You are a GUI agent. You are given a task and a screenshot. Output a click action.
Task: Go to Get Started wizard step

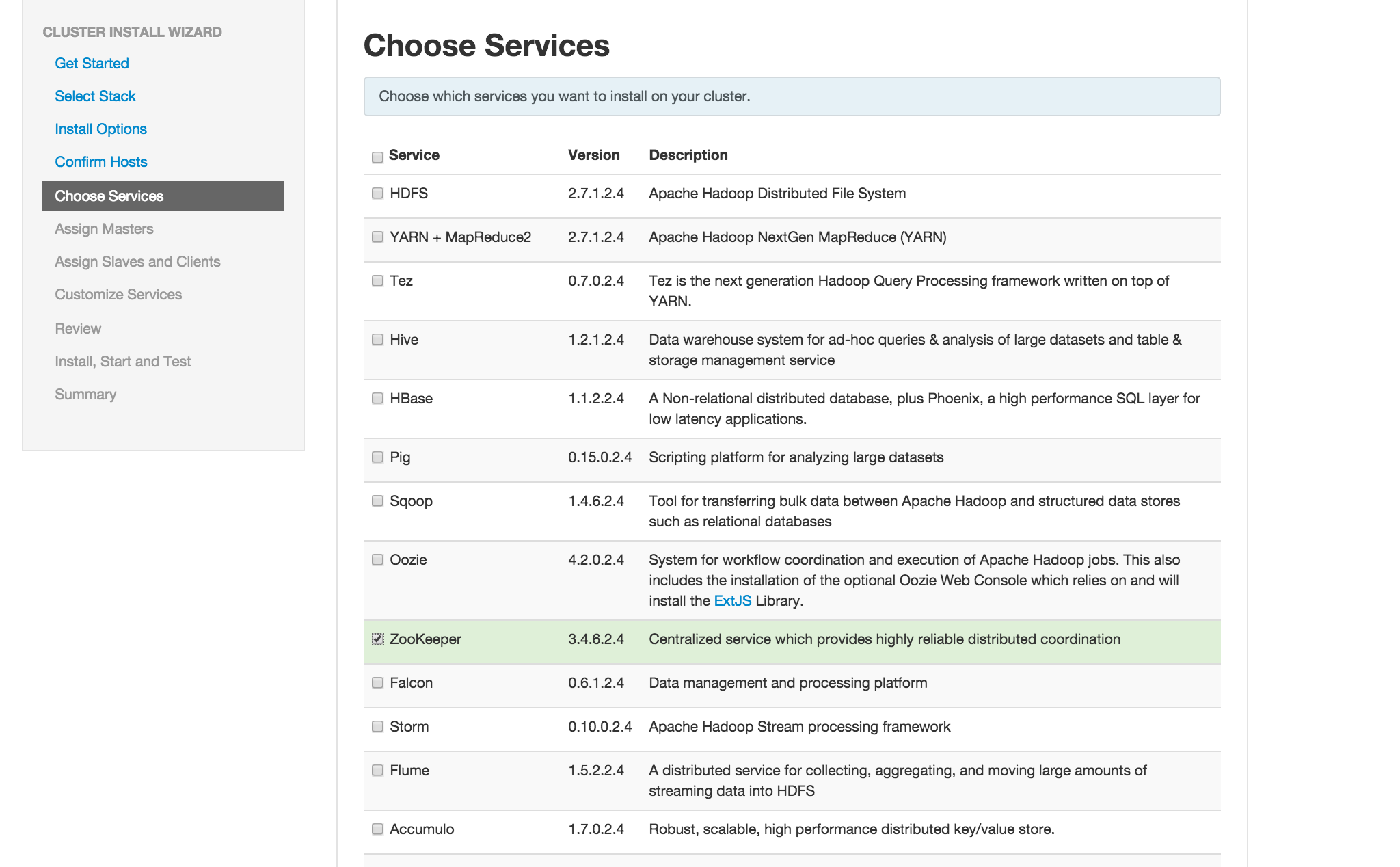coord(92,64)
